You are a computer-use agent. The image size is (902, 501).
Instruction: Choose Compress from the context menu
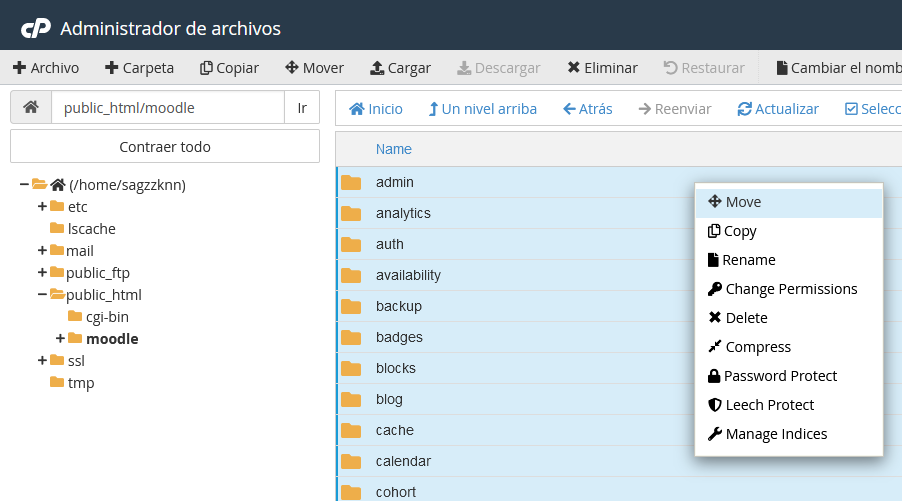click(789, 347)
